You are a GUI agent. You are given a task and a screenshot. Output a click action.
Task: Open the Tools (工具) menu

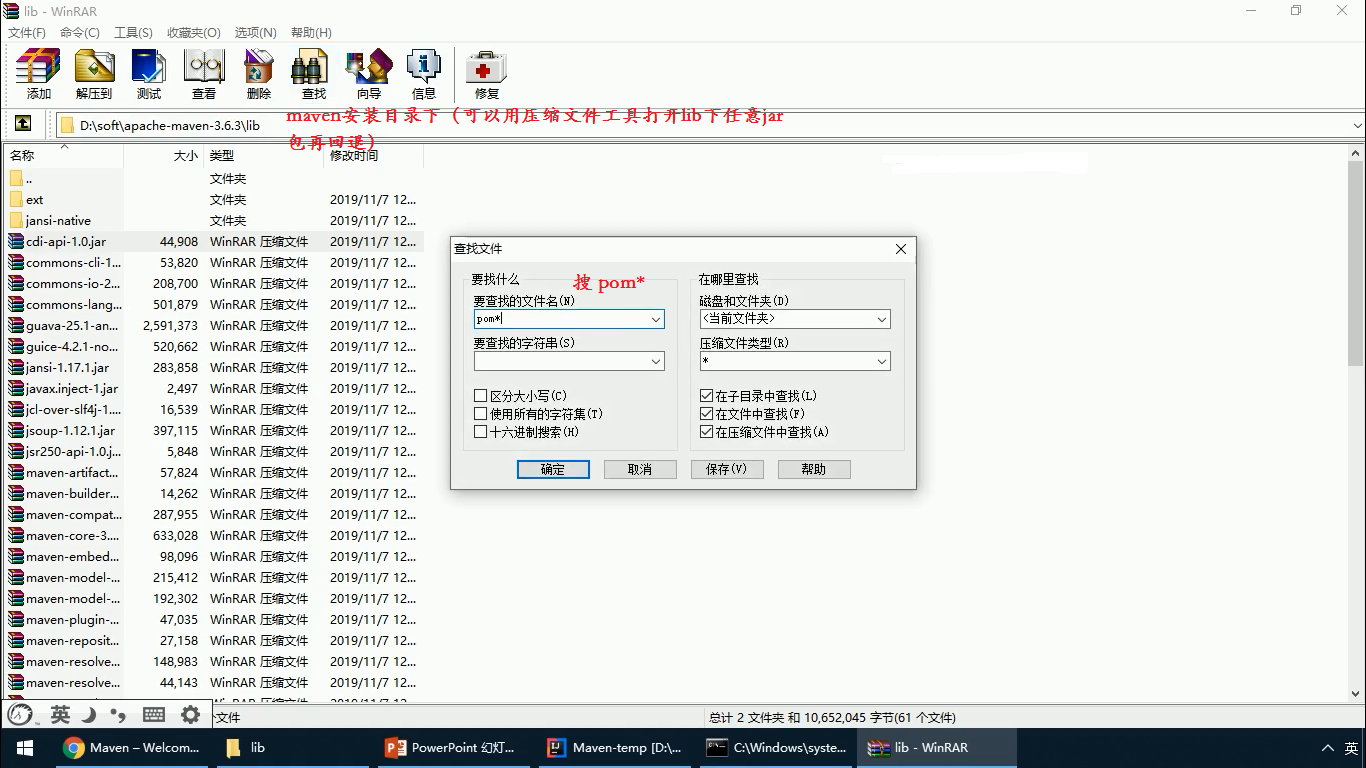[x=133, y=33]
